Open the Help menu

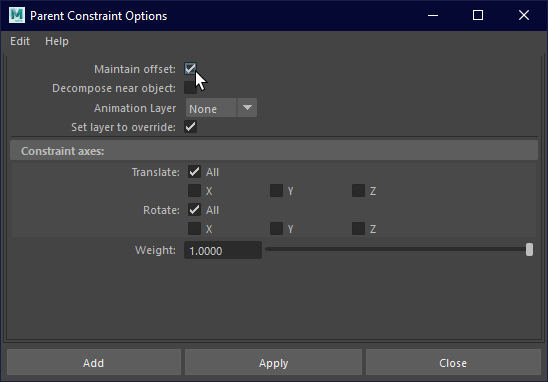click(57, 41)
